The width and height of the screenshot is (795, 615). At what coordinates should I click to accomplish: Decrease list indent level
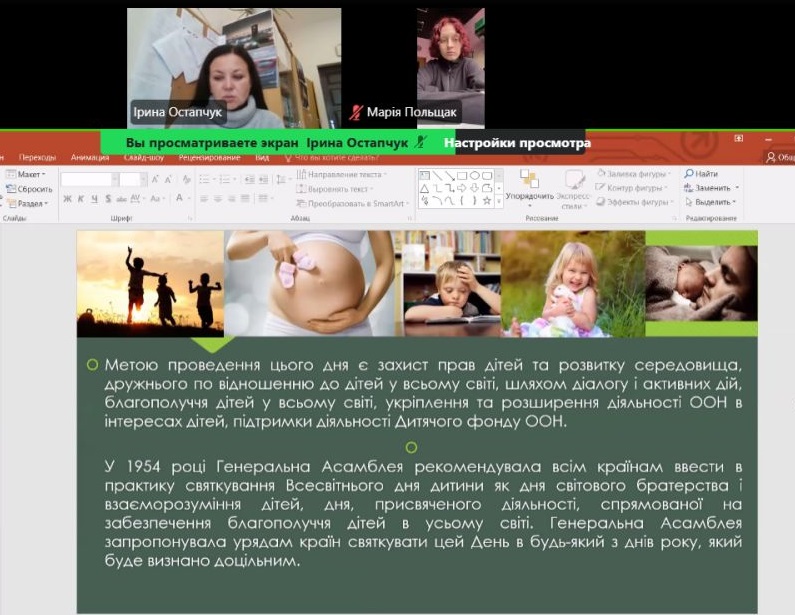(250, 179)
